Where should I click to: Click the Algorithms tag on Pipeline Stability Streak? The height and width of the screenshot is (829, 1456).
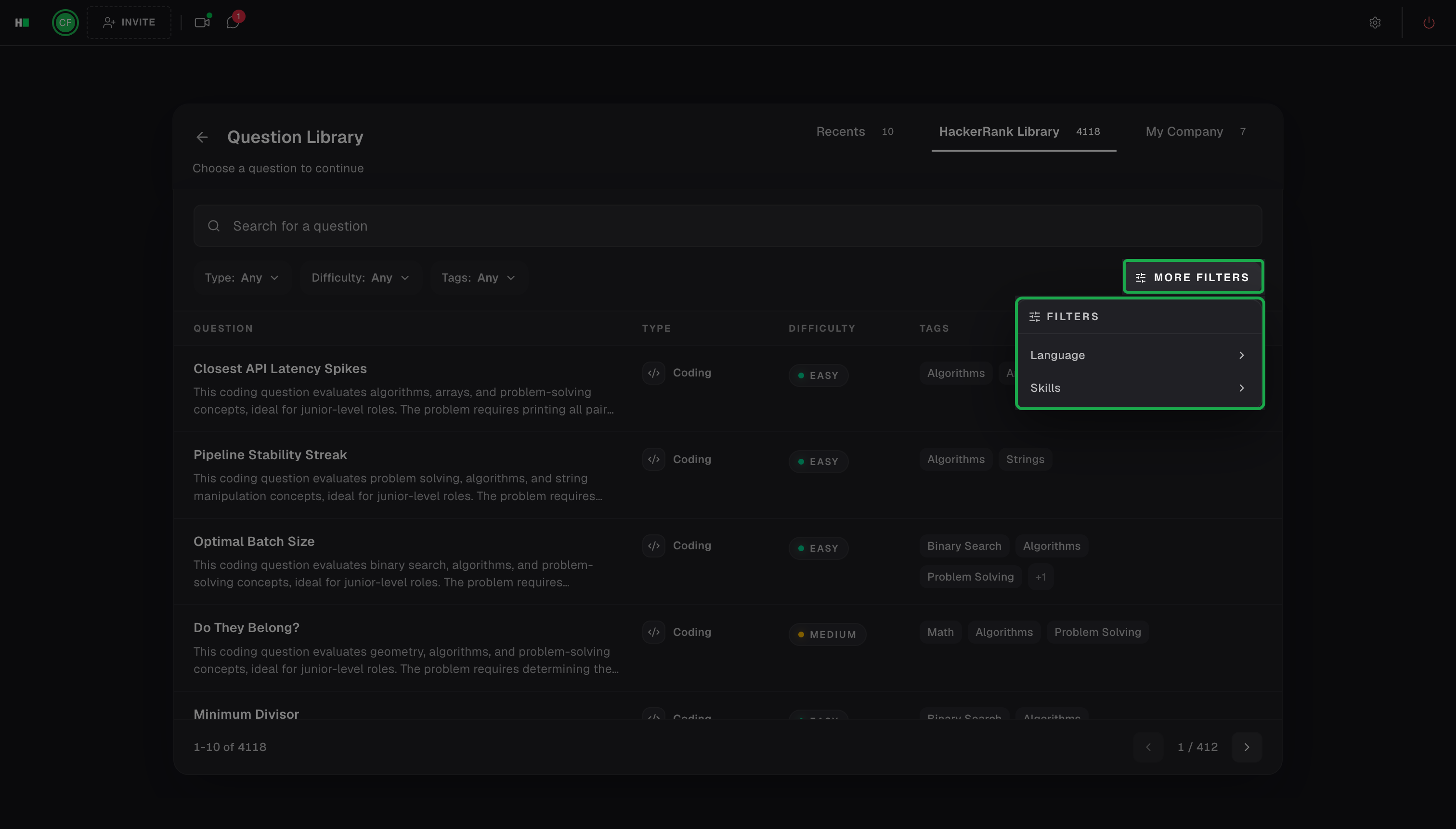955,459
